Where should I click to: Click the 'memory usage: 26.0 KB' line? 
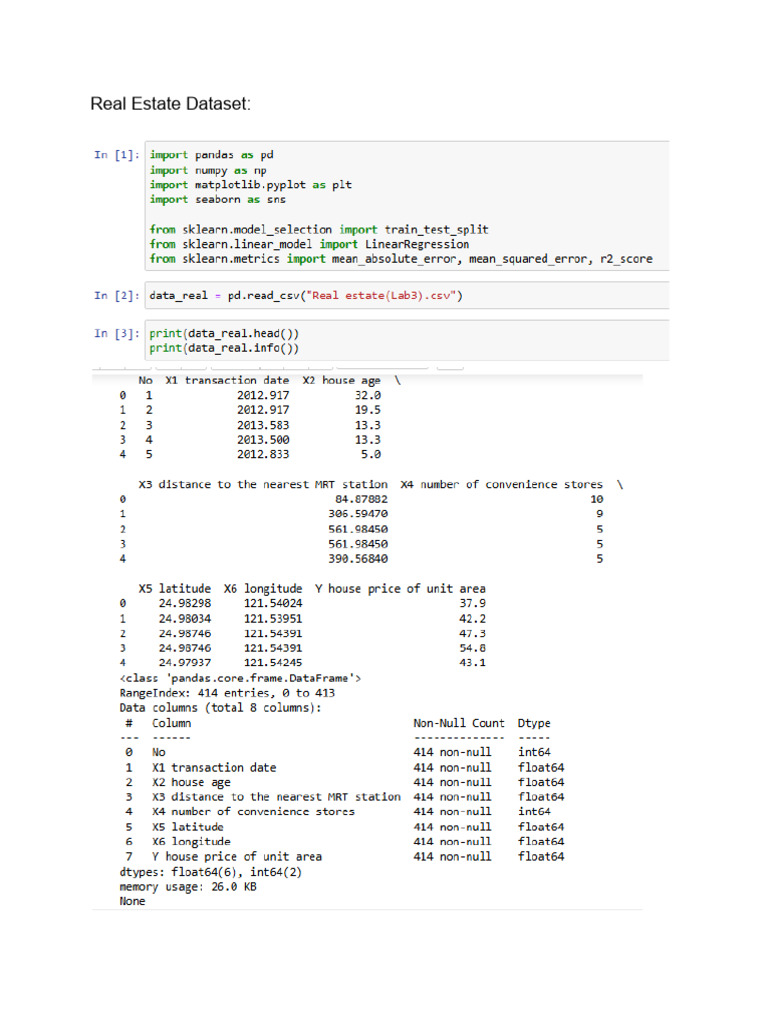(x=188, y=887)
